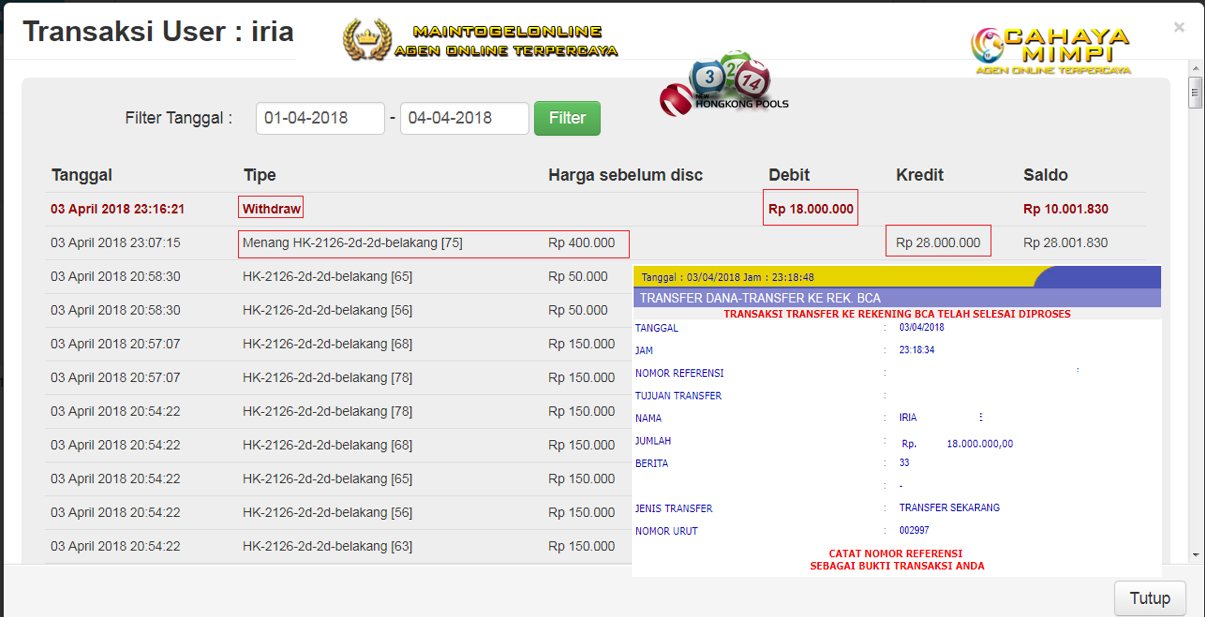This screenshot has width=1205, height=617.
Task: Click the Tipe column header
Action: click(259, 175)
